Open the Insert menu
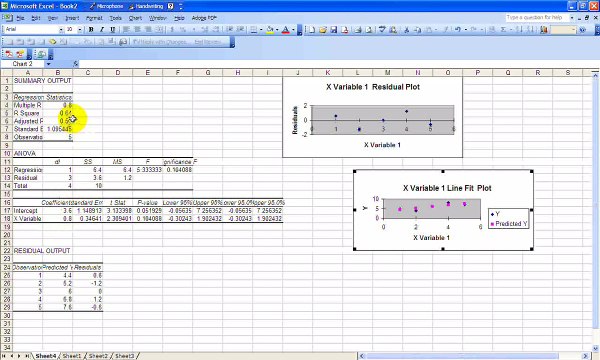The width and height of the screenshot is (600, 360). point(72,18)
